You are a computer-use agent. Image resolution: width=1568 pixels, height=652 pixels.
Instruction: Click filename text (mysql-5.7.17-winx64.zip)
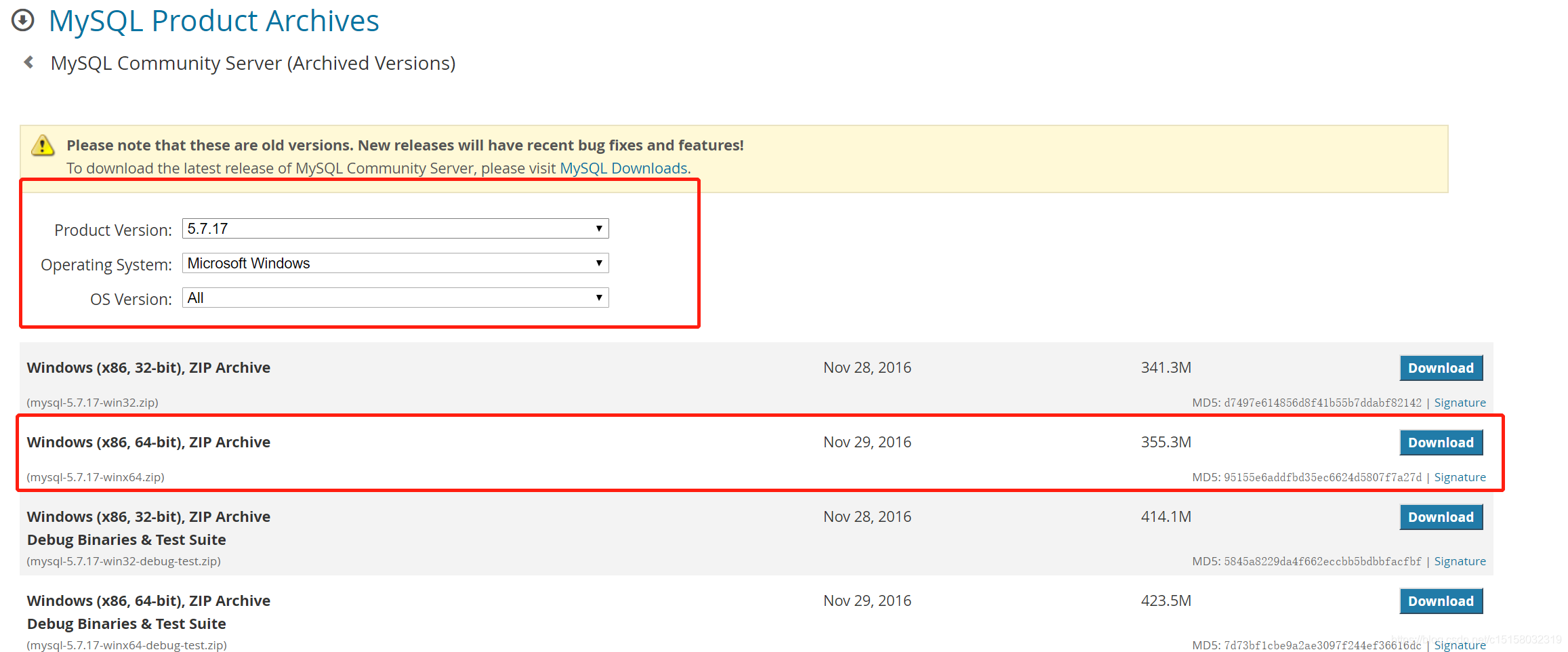pyautogui.click(x=96, y=477)
